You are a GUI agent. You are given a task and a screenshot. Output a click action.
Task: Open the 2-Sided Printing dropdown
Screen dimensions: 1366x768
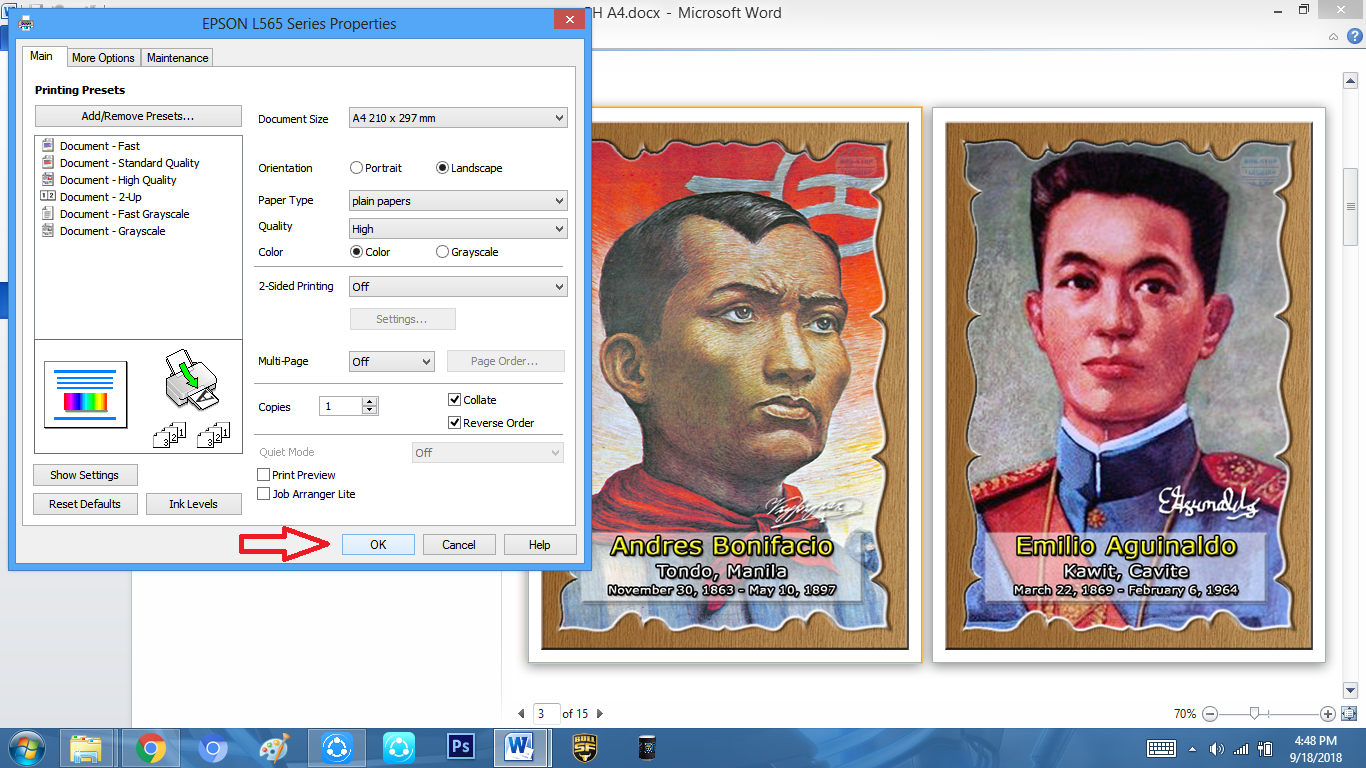pos(458,287)
